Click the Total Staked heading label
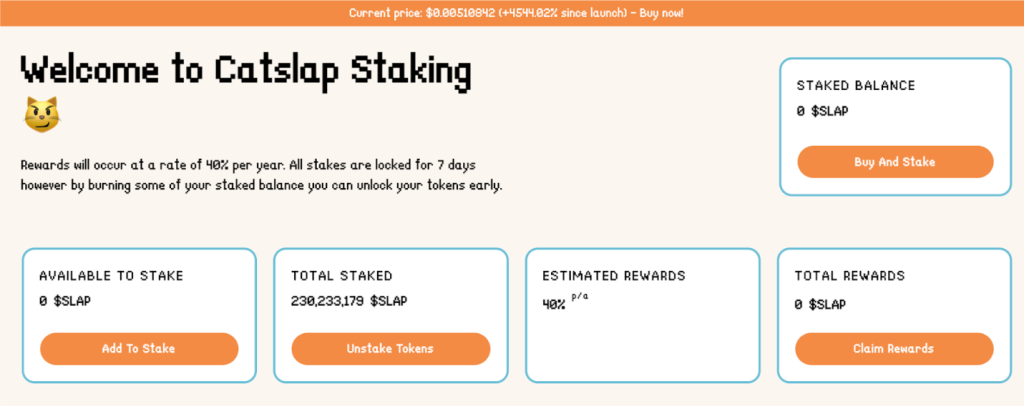This screenshot has width=1024, height=406. tap(341, 276)
